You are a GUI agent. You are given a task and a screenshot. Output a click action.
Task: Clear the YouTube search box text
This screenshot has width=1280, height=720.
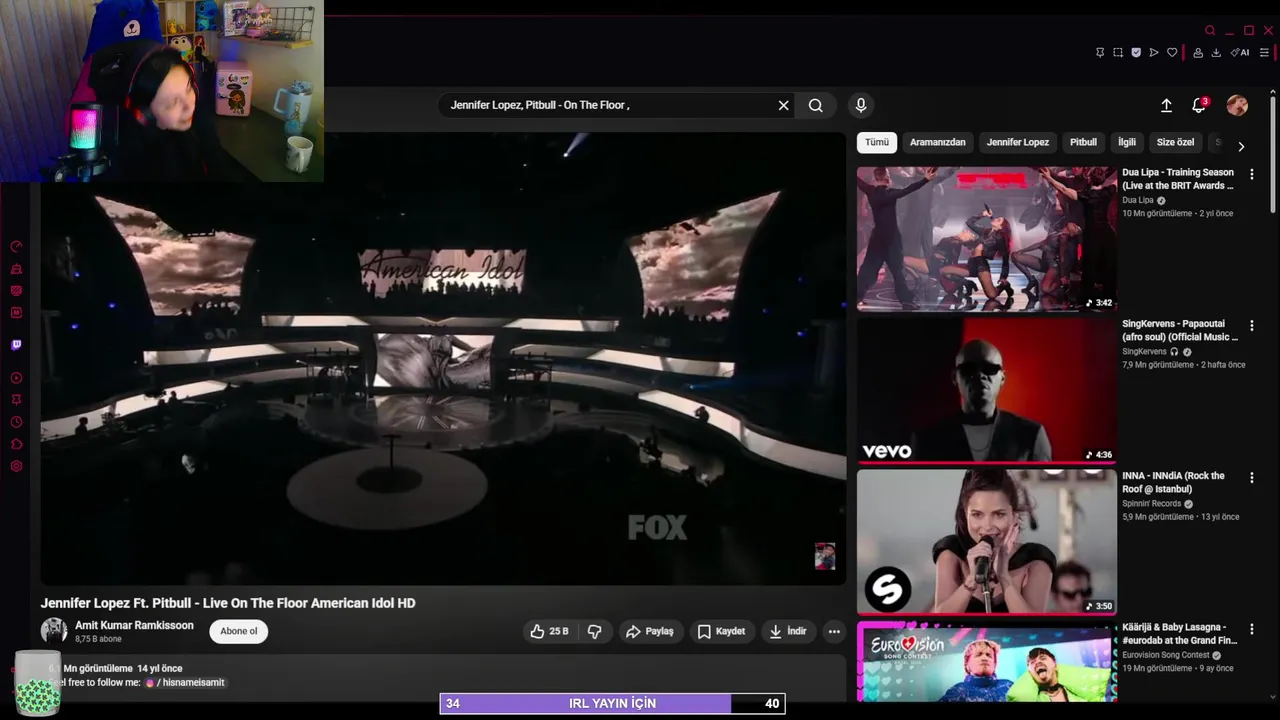pos(783,105)
